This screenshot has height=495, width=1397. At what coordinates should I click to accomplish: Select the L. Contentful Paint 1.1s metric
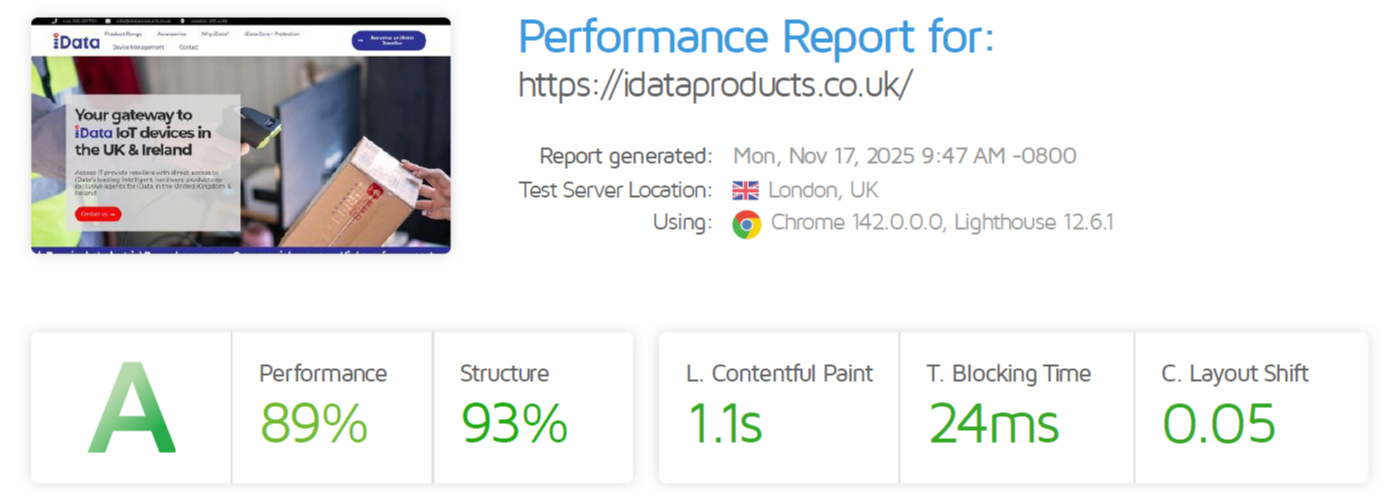(725, 423)
